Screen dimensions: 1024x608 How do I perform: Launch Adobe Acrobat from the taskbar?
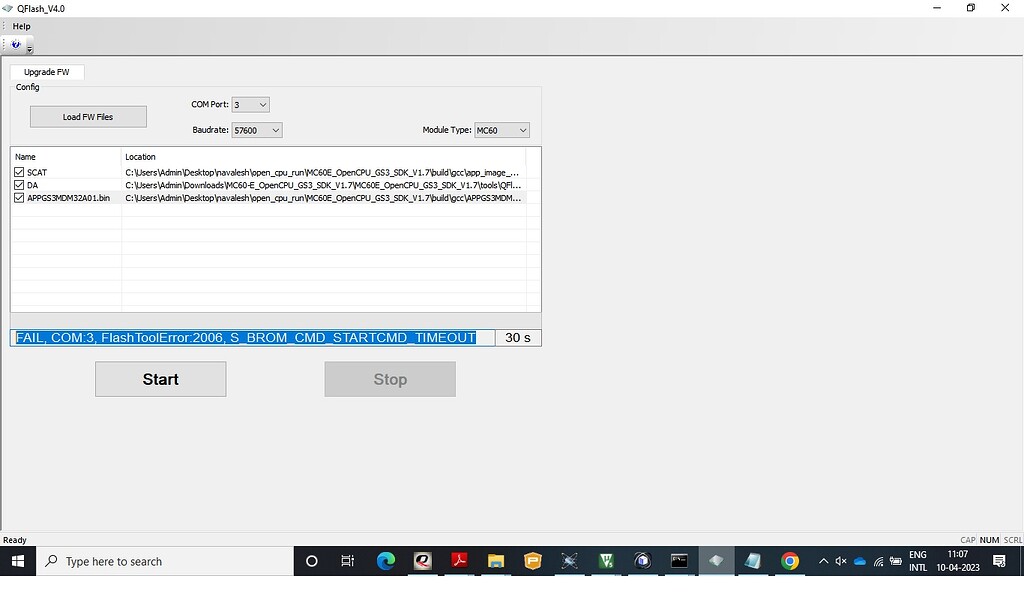point(459,561)
